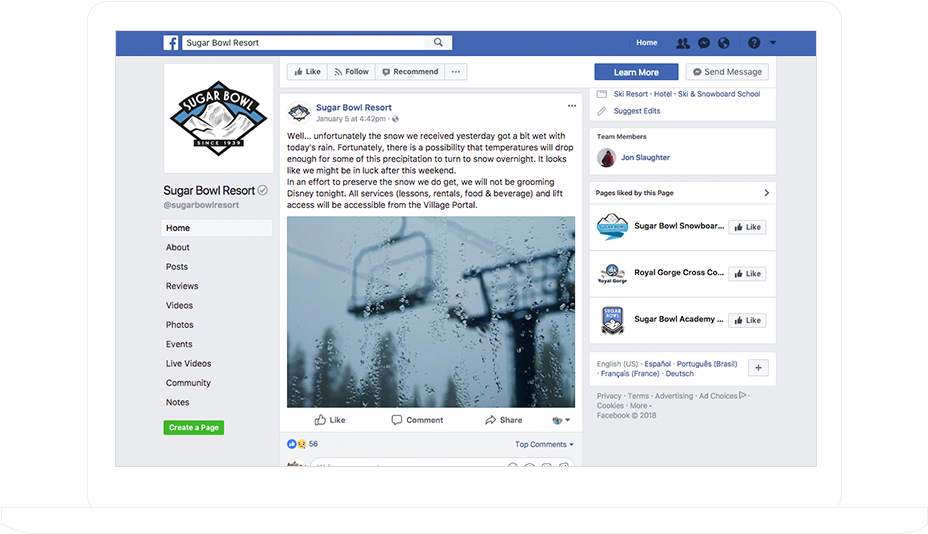The width and height of the screenshot is (928, 534).
Task: Open the post options ellipsis menu
Action: (572, 106)
